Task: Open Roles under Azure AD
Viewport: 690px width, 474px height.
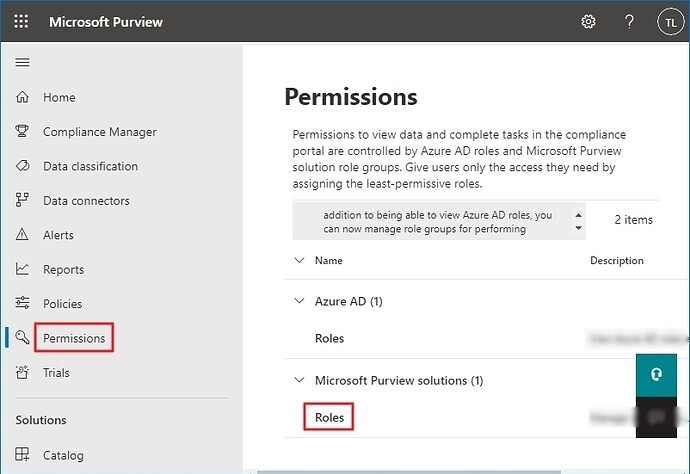Action: coord(329,338)
